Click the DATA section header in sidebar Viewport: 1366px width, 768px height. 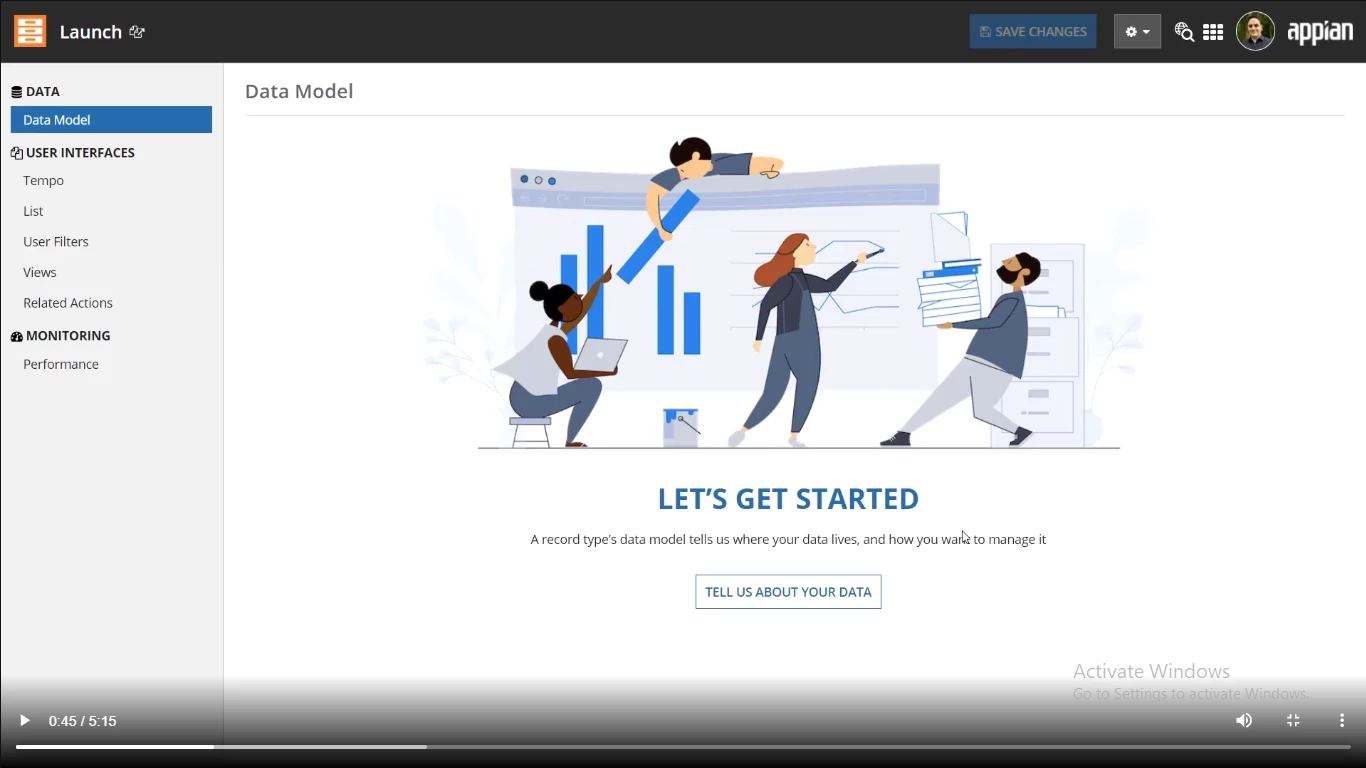point(35,92)
